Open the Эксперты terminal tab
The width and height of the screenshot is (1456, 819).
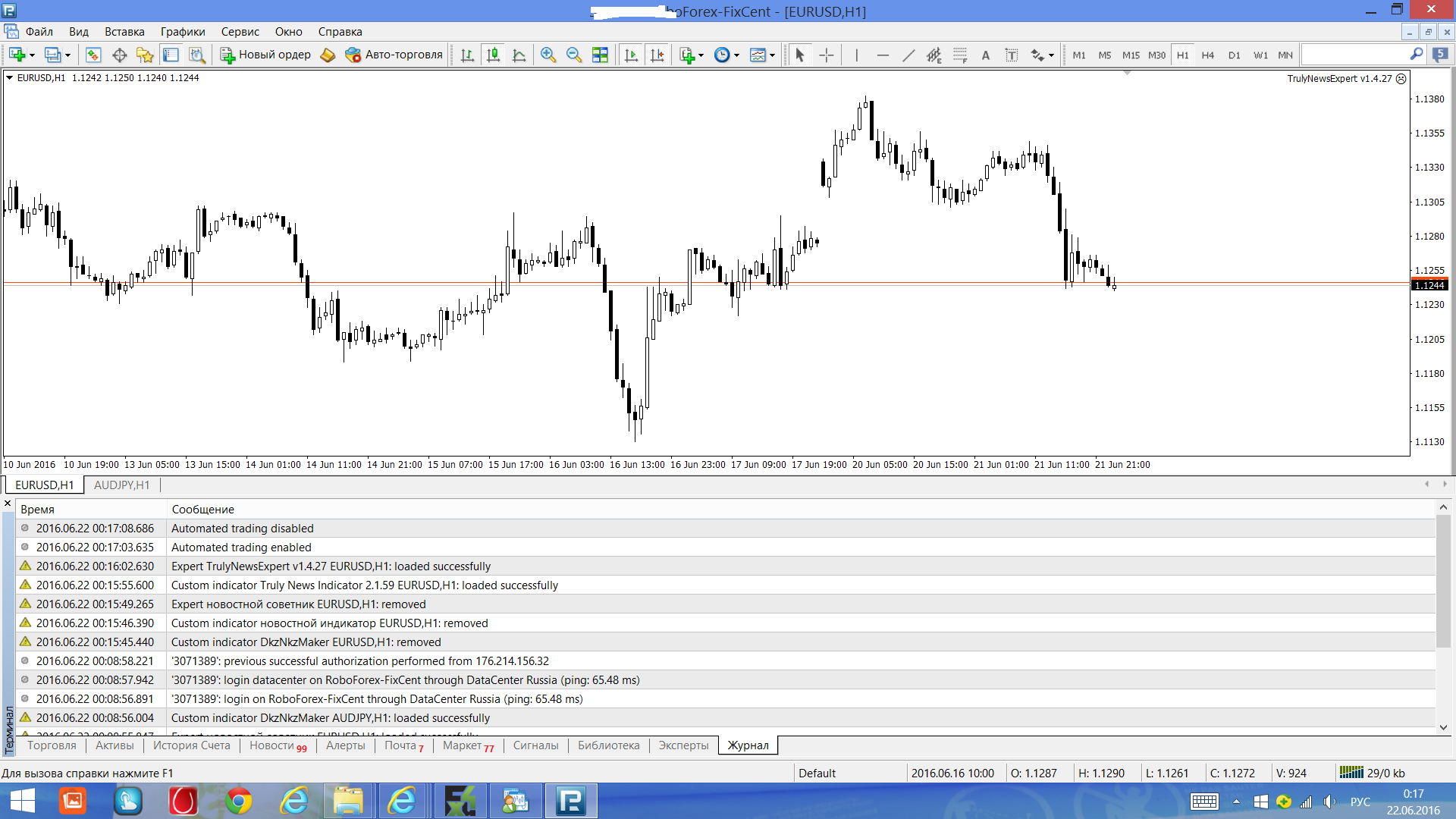683,745
